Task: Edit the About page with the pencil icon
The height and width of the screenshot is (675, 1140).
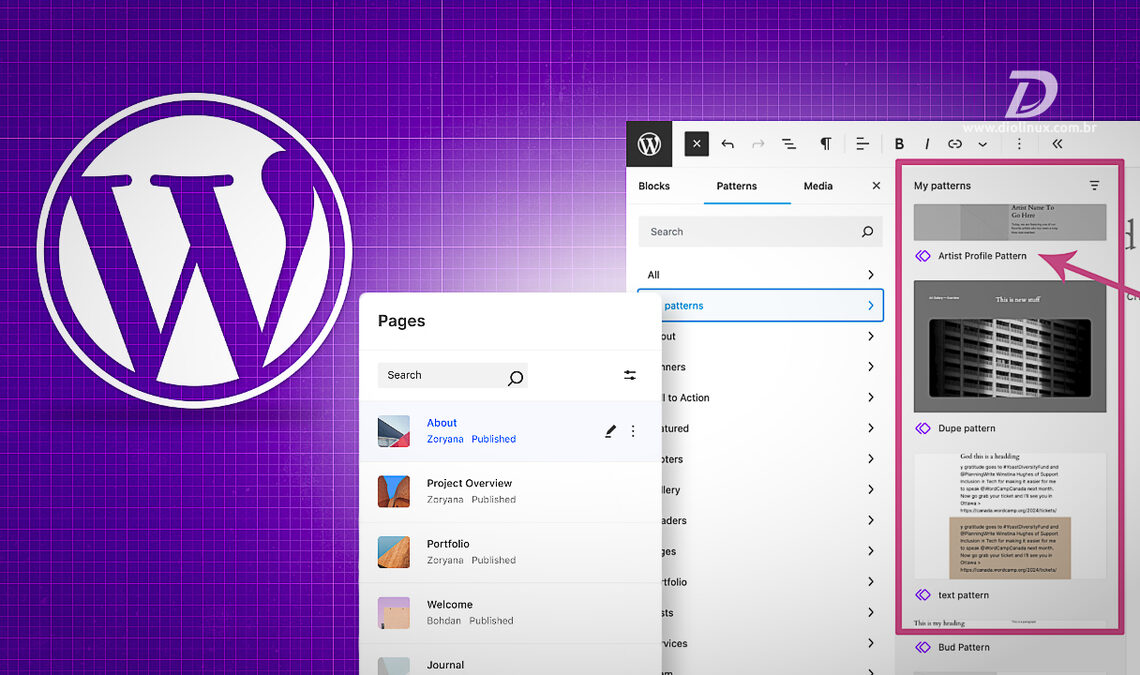Action: point(611,431)
